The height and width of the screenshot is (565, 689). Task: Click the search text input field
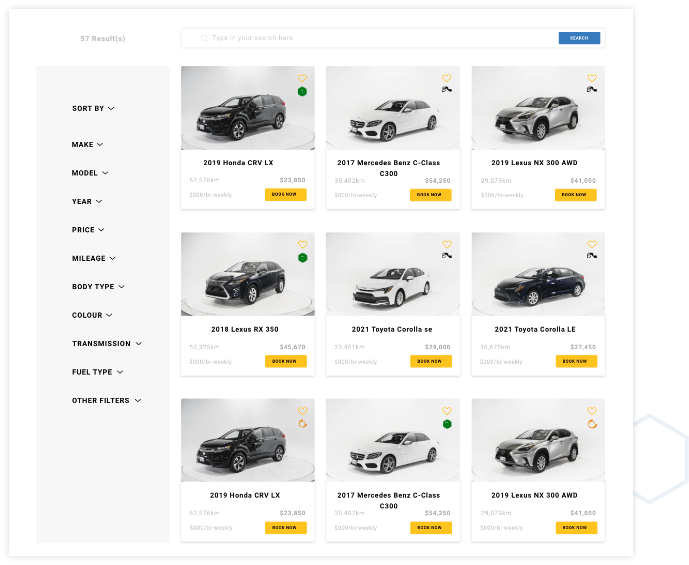coord(380,38)
